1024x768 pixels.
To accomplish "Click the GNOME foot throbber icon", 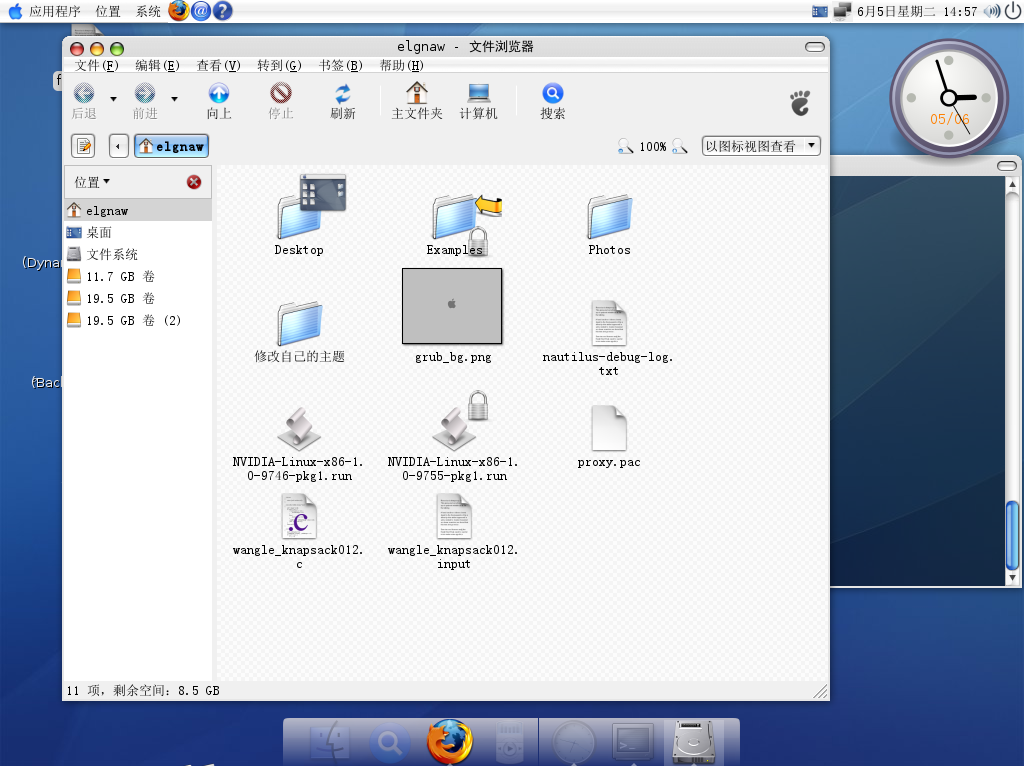I will 801,103.
